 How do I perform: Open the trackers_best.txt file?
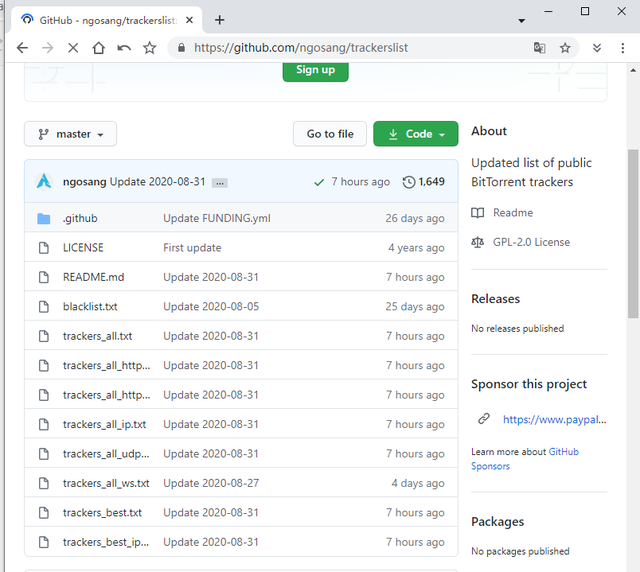pyautogui.click(x=102, y=513)
